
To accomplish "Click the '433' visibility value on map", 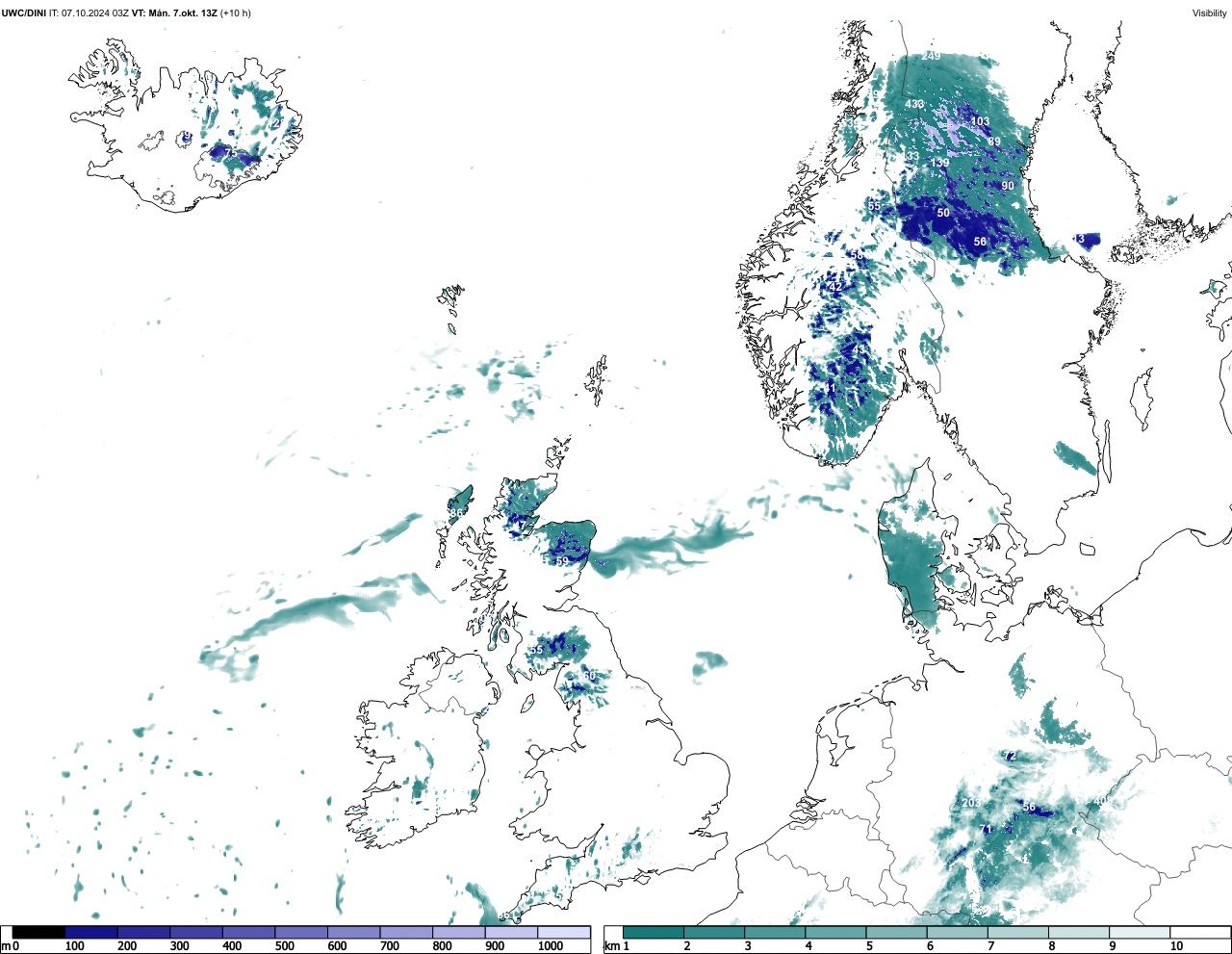I will [x=914, y=104].
